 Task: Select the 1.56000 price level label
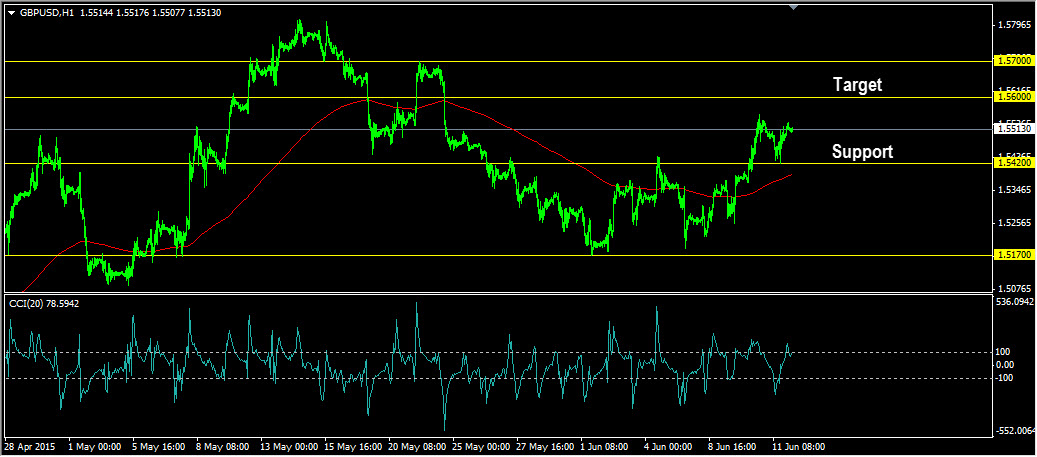coord(1013,97)
